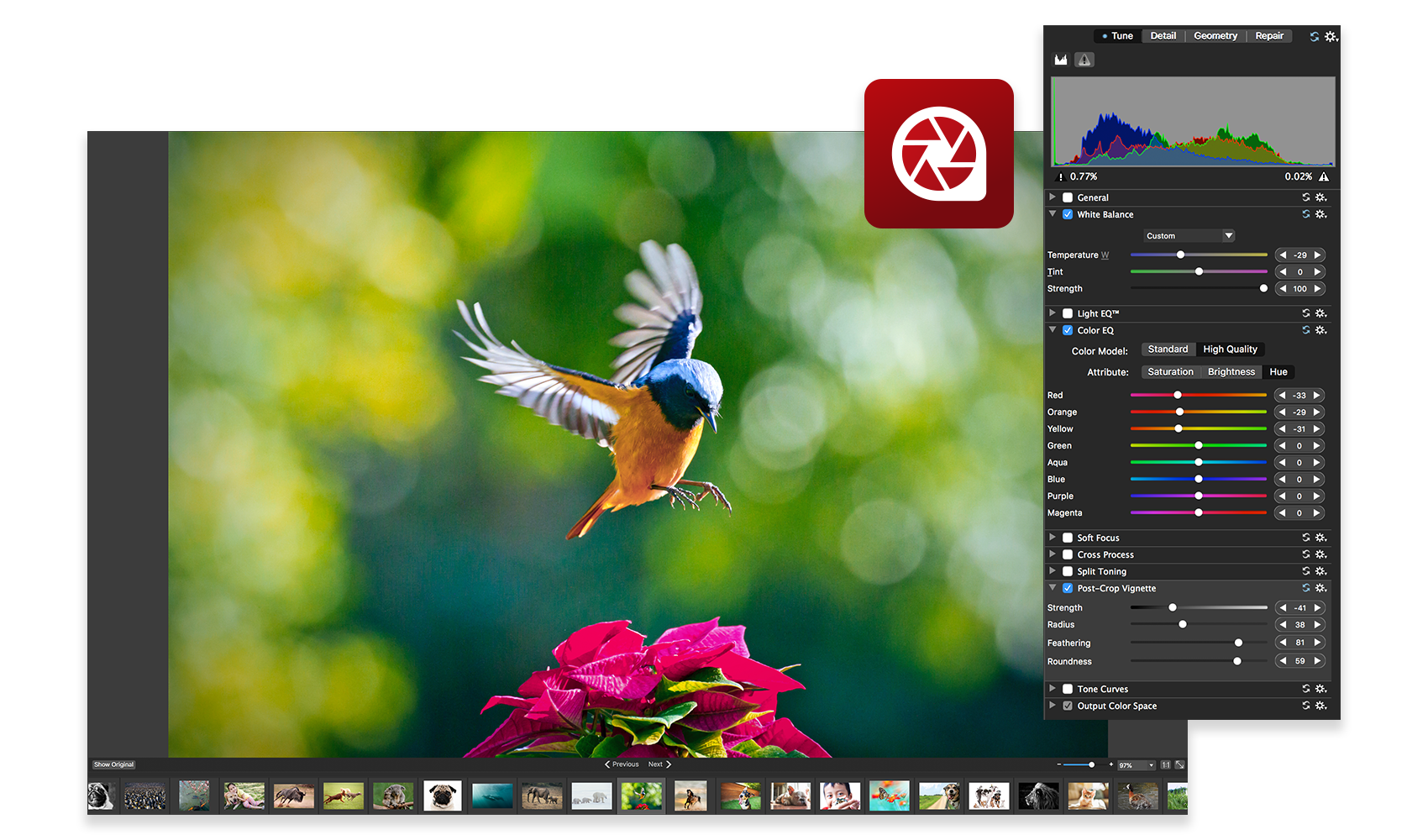Expand the Split Toning group triangle
This screenshot has width=1428, height=840.
coord(1052,570)
